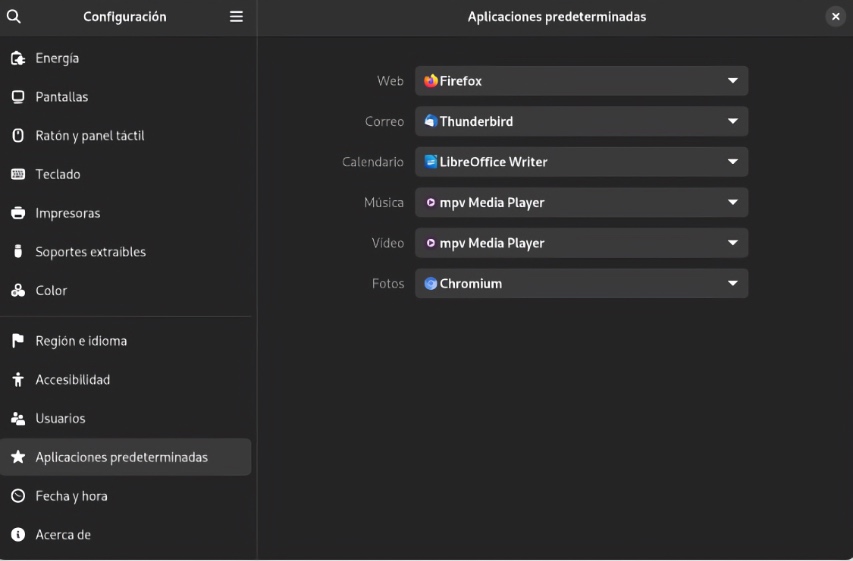The width and height of the screenshot is (853, 561).
Task: Click the Firefox label in Web combo
Action: pos(461,81)
